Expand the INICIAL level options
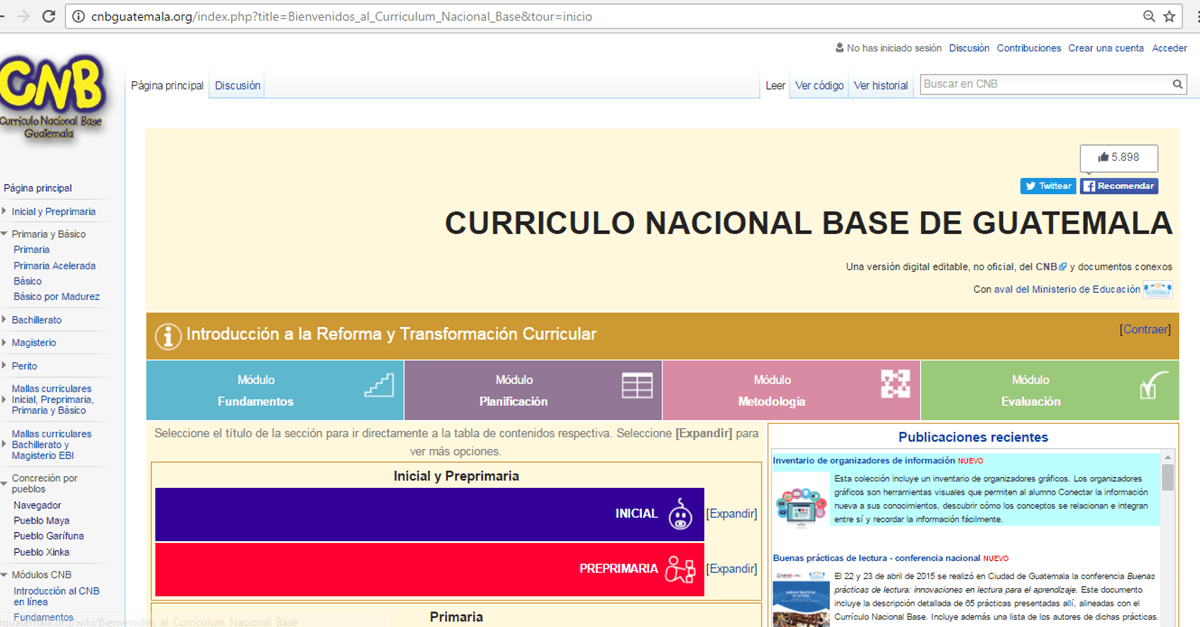The height and width of the screenshot is (627, 1200). click(x=731, y=514)
